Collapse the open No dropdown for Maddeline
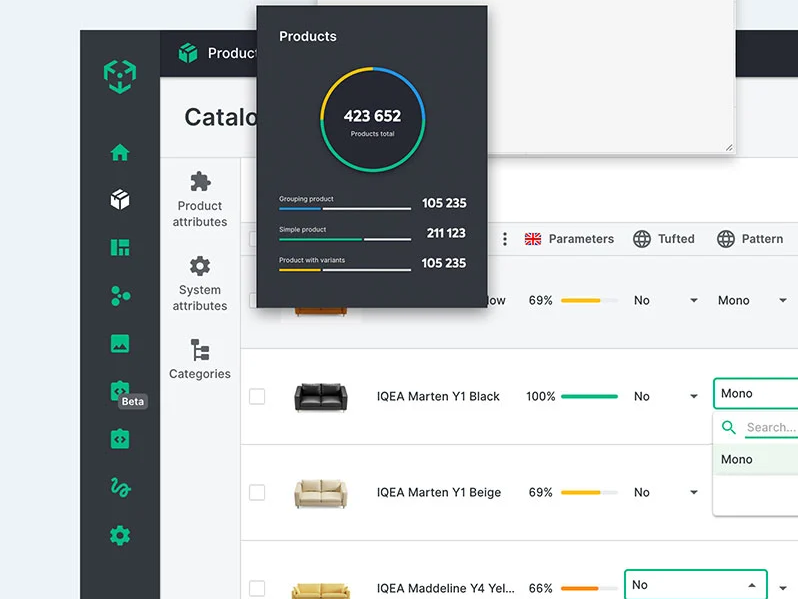 click(751, 585)
